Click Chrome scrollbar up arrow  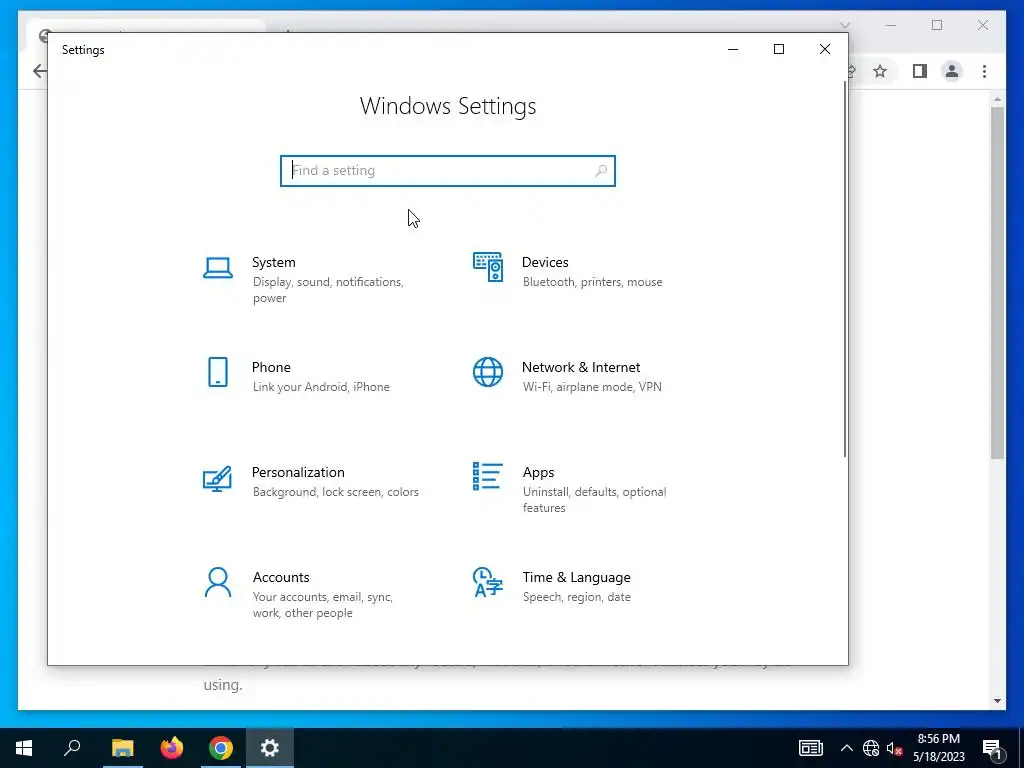997,99
